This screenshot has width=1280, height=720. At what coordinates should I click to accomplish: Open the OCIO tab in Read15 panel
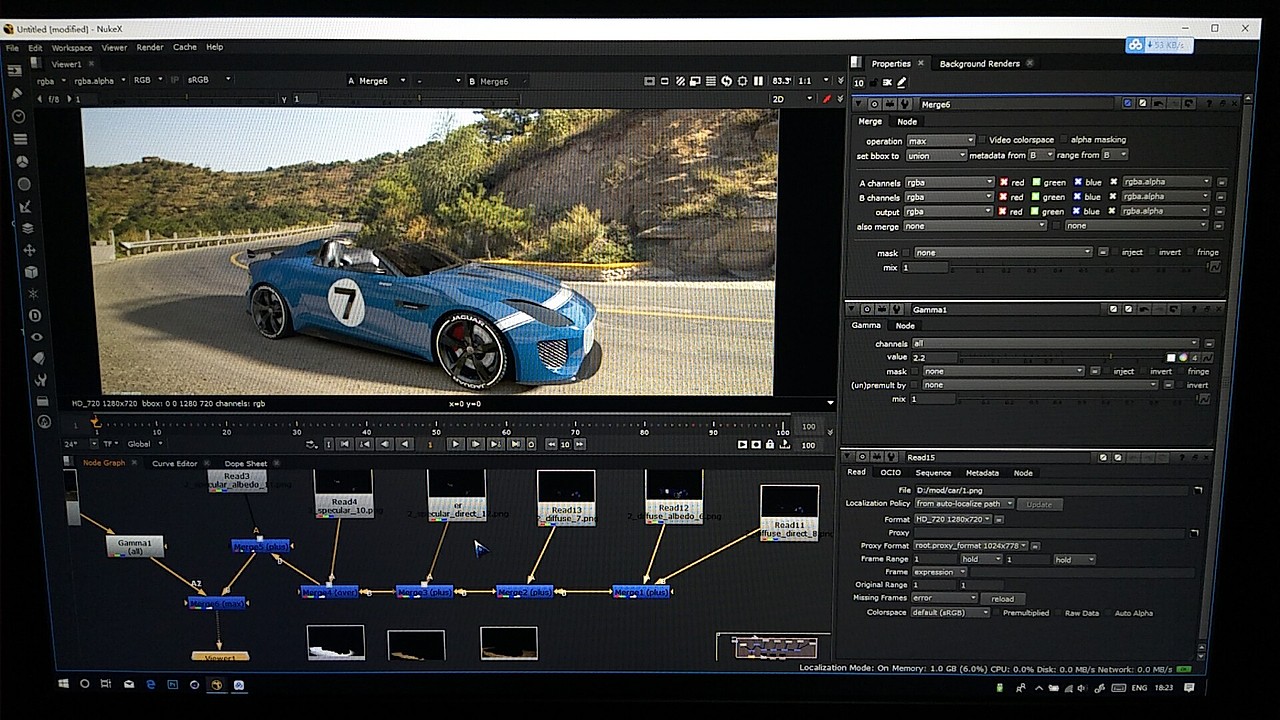pos(890,473)
